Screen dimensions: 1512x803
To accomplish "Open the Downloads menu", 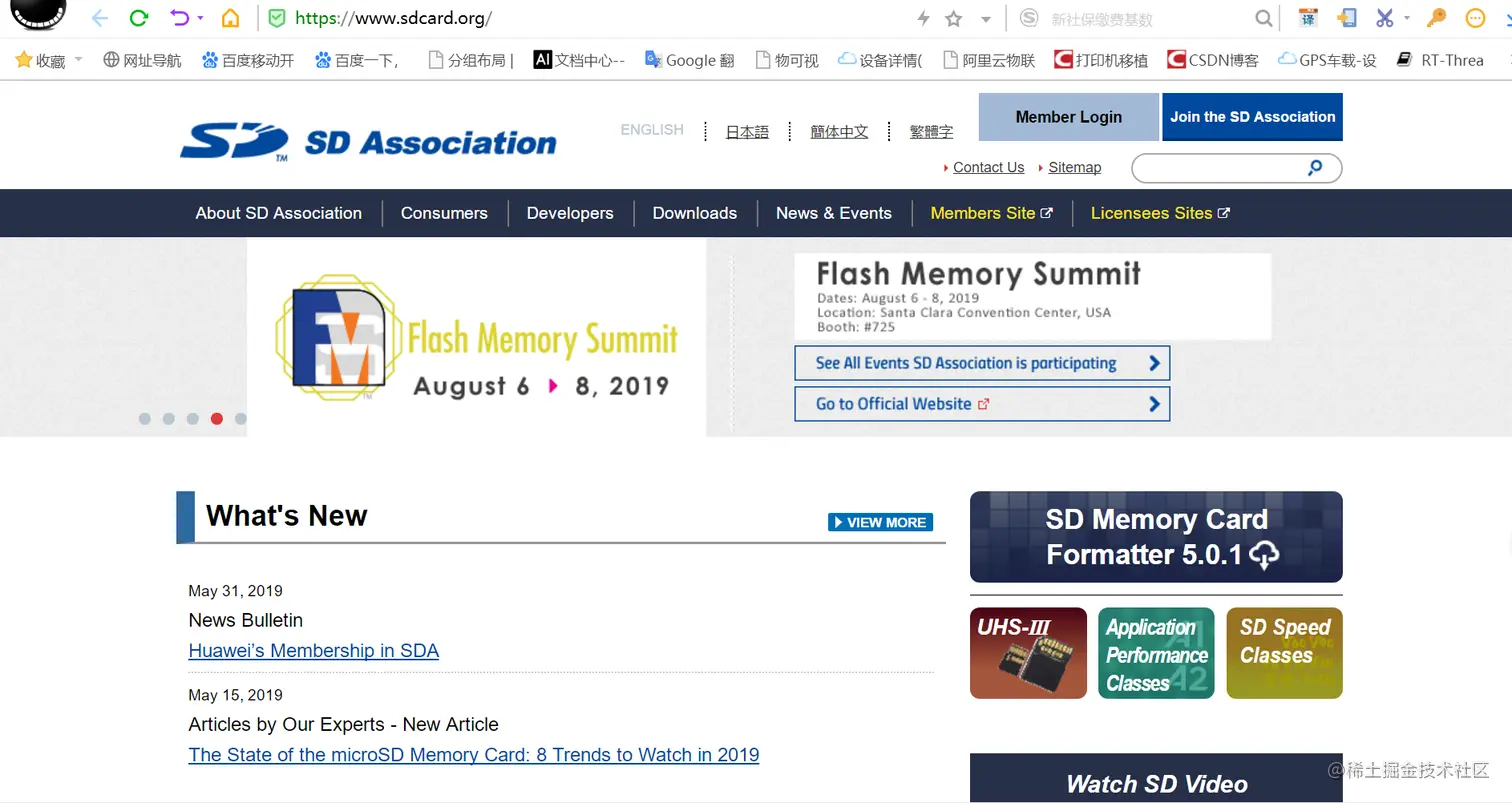I will click(x=695, y=213).
